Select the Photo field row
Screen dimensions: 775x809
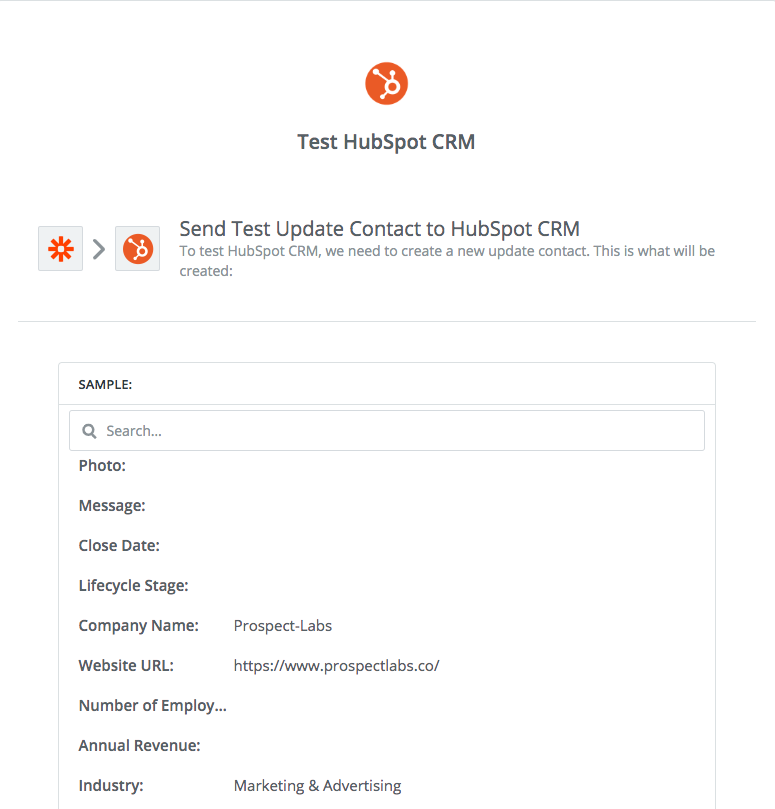coord(387,466)
